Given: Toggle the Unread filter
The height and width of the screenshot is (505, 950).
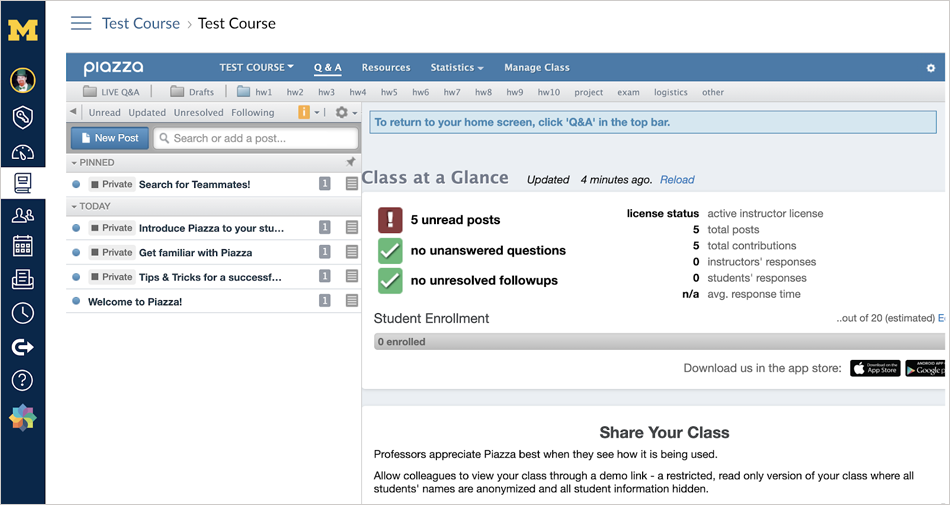Looking at the screenshot, I should [x=105, y=113].
